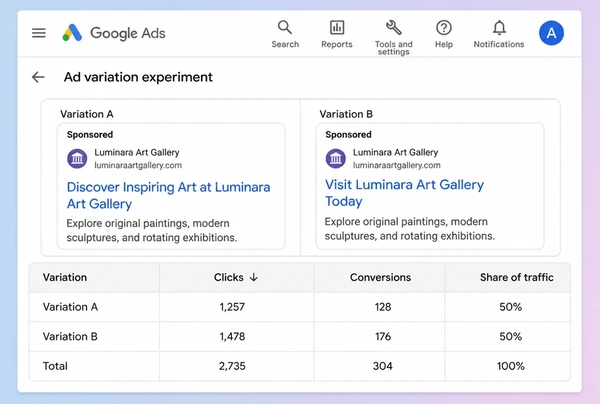Screen dimensions: 600x404
Task: Click the Ad variation experiment title
Action: coord(138,77)
